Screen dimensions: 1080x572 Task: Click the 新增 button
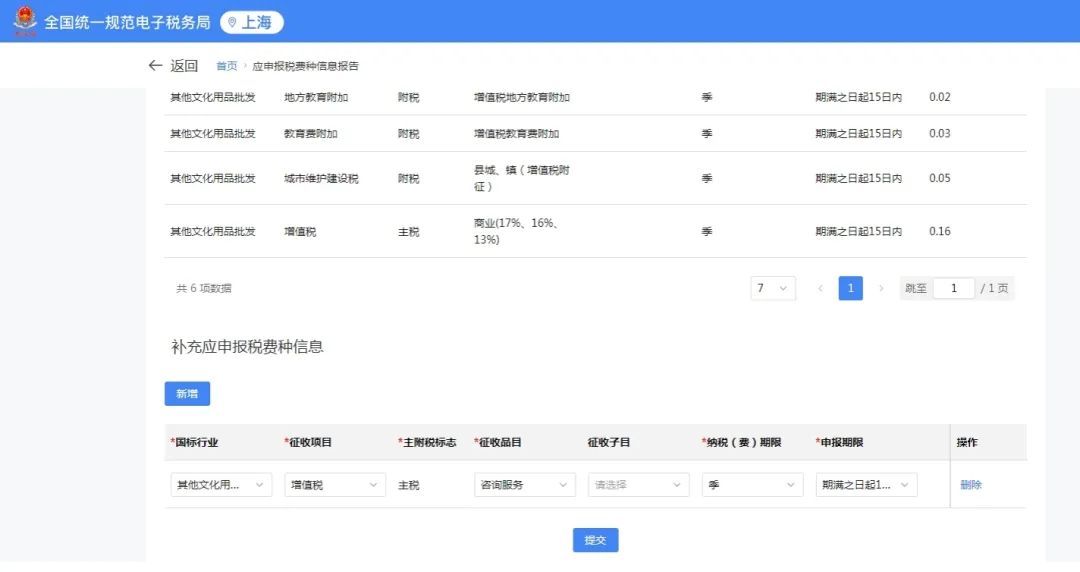[x=187, y=394]
